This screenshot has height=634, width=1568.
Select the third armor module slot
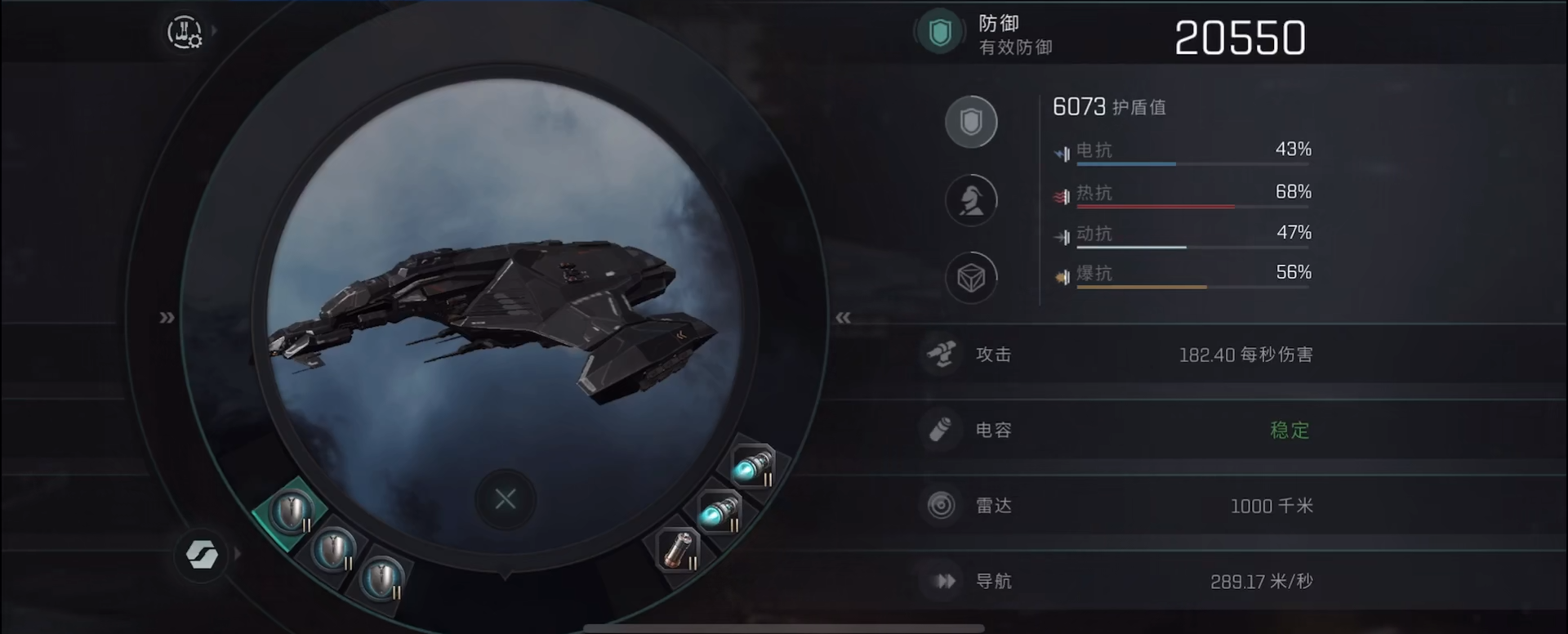coord(381,578)
